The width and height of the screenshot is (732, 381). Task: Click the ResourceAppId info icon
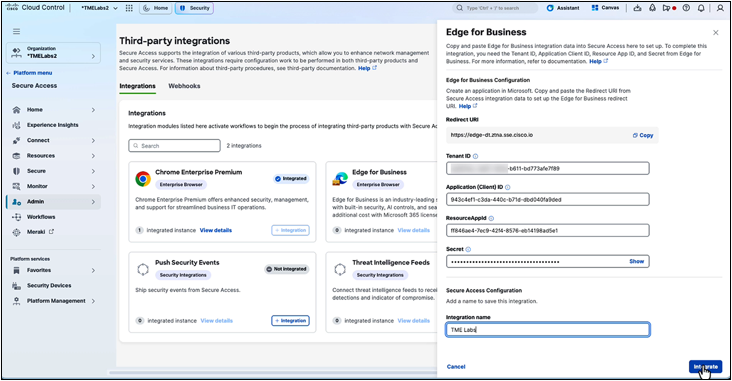(x=491, y=219)
